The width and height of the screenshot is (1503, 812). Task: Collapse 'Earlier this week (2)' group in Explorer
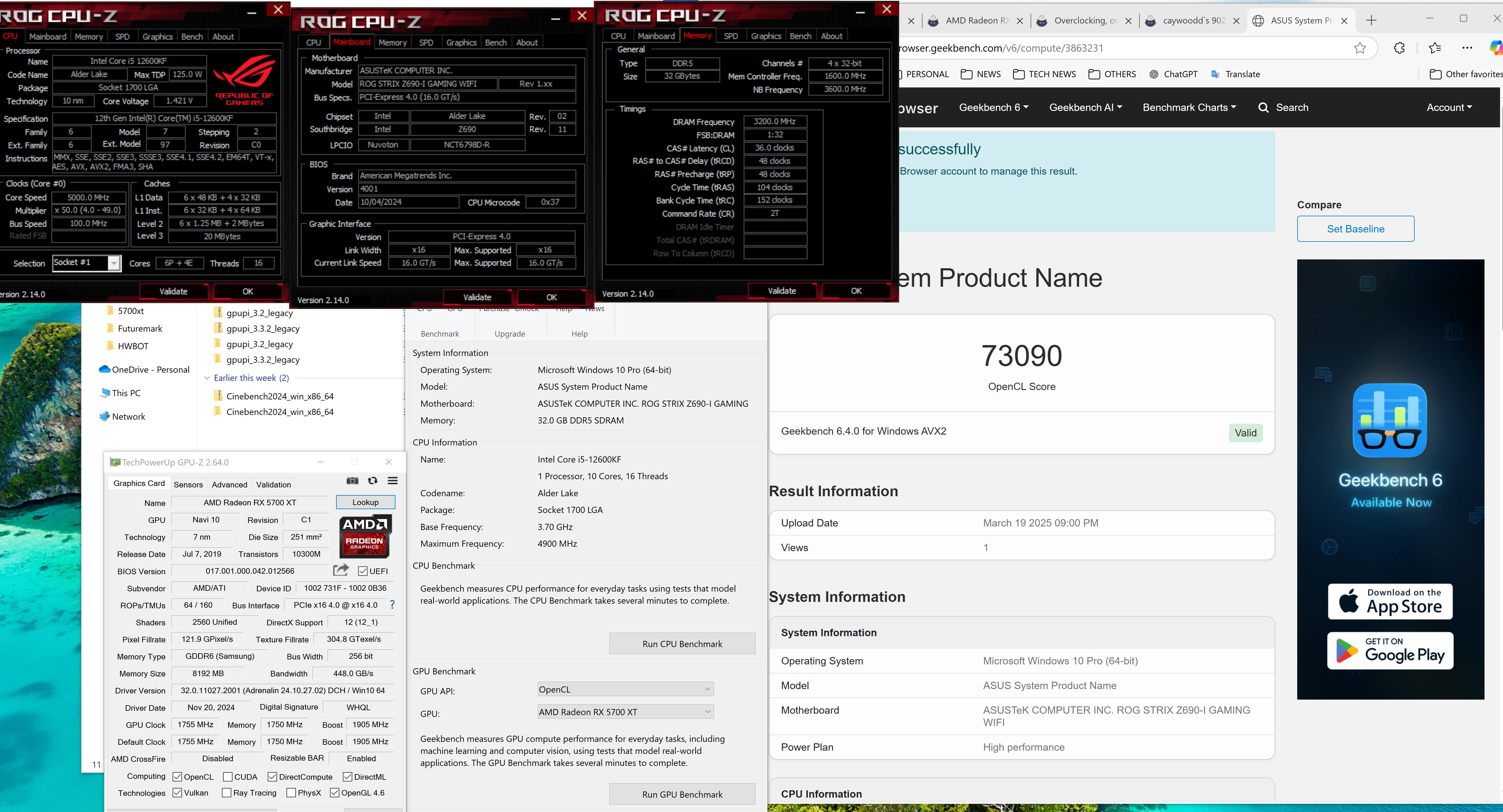pos(207,378)
